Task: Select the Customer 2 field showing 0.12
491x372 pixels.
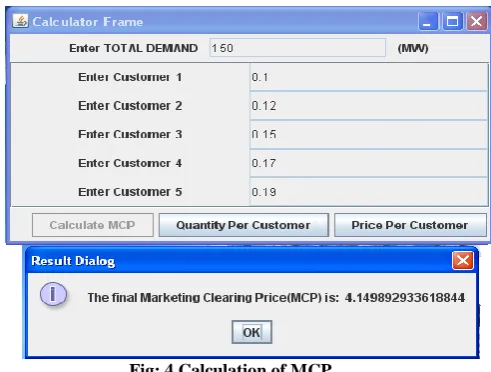Action: (x=369, y=106)
